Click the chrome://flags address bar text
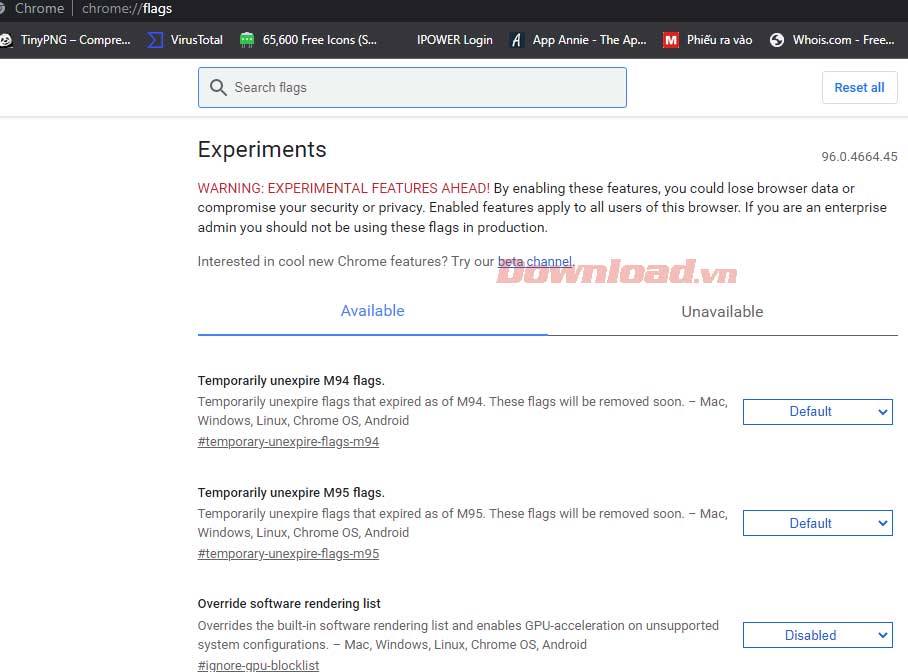This screenshot has height=672, width=908. [x=127, y=9]
